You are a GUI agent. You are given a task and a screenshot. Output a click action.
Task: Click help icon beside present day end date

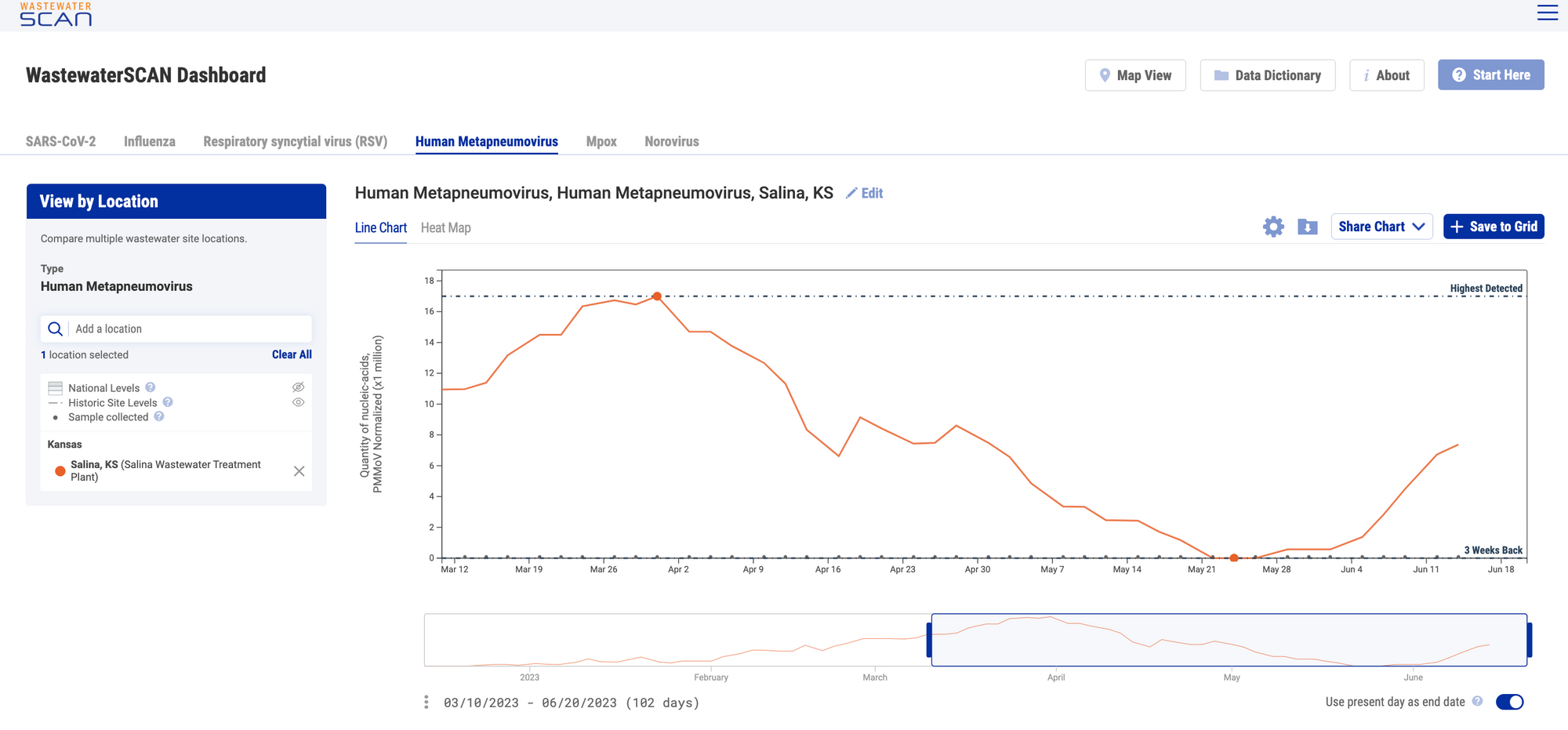[1477, 701]
